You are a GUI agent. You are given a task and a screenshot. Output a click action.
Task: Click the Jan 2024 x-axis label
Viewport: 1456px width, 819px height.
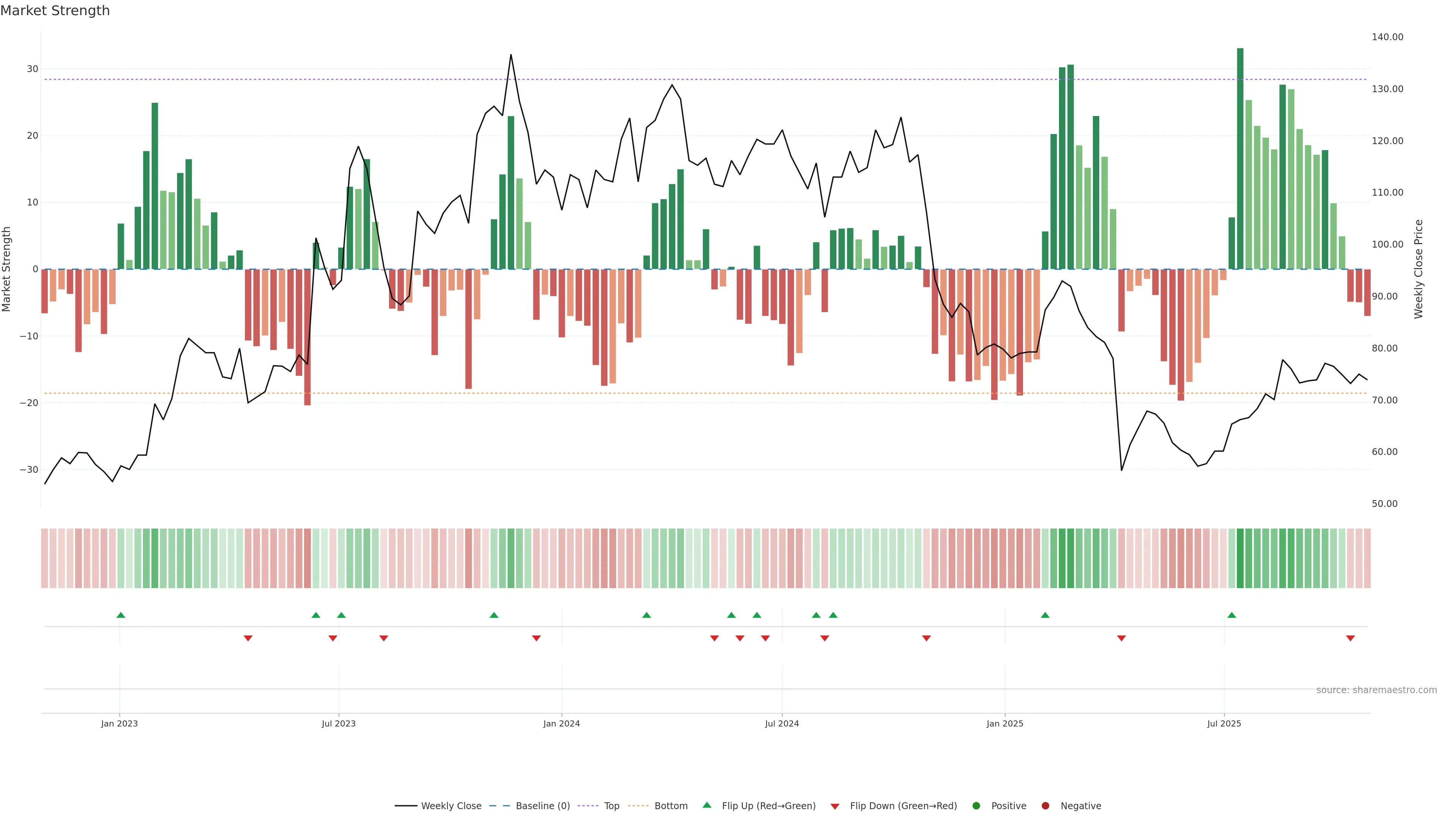point(561,723)
